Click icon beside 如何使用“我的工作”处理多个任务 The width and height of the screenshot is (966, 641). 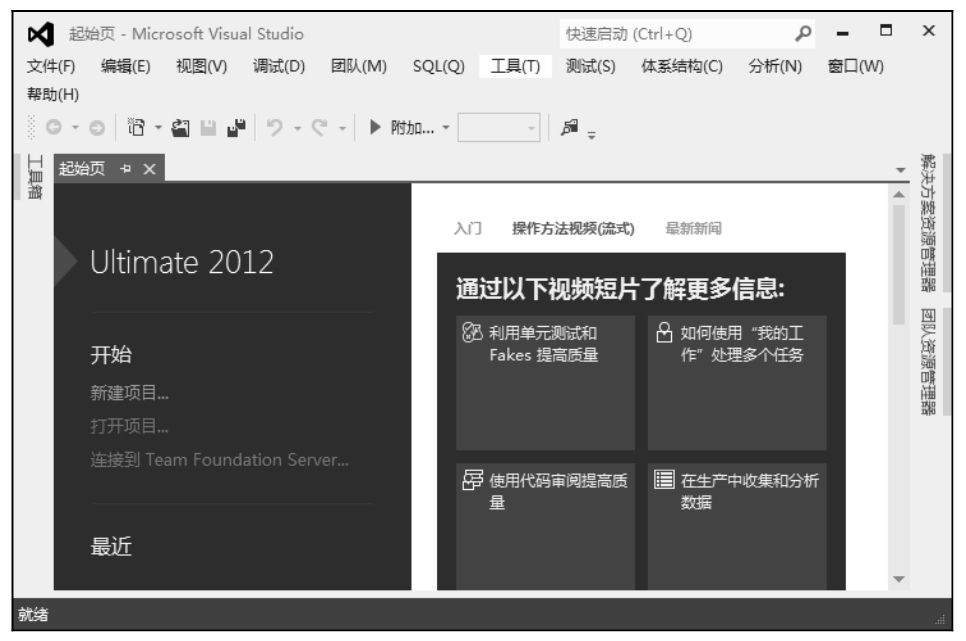click(x=664, y=333)
